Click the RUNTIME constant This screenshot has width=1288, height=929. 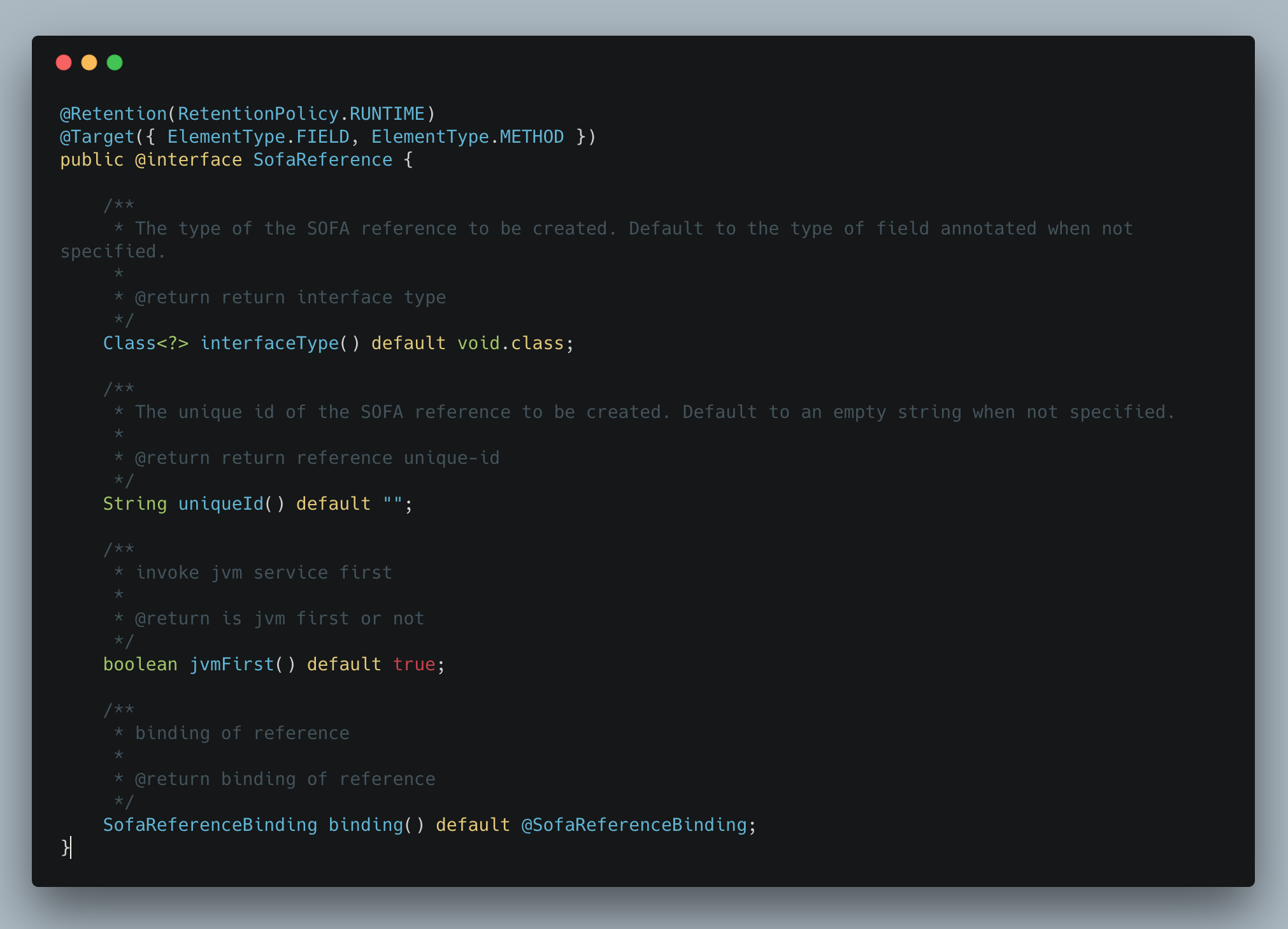(387, 114)
